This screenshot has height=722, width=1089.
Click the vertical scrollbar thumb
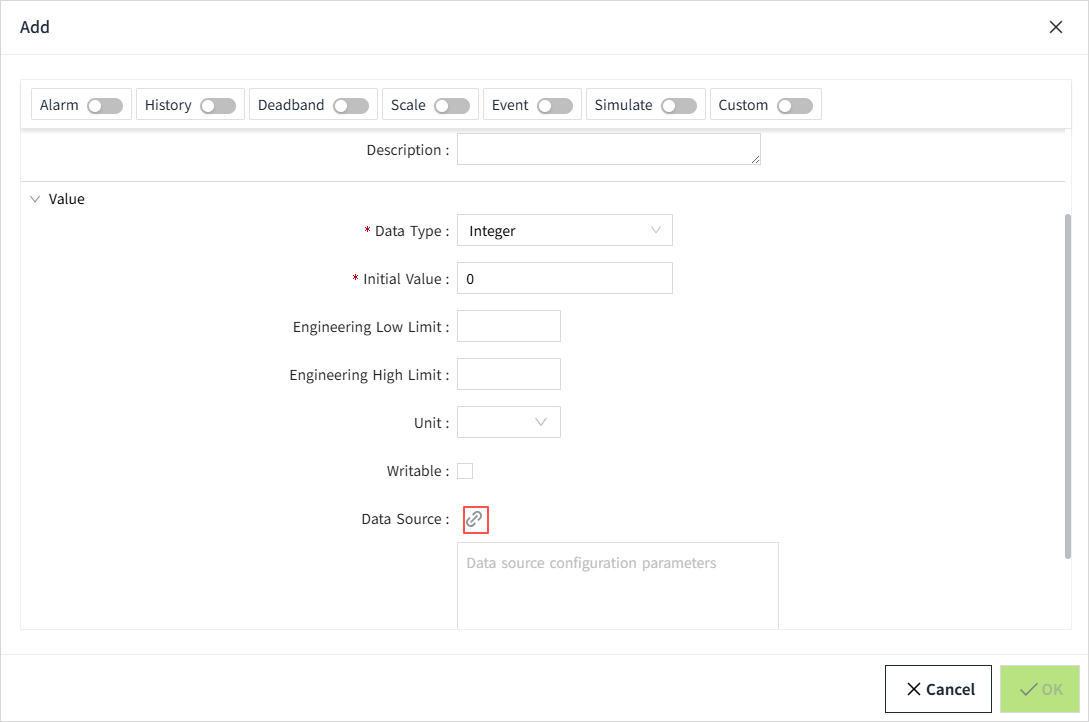click(x=1067, y=386)
